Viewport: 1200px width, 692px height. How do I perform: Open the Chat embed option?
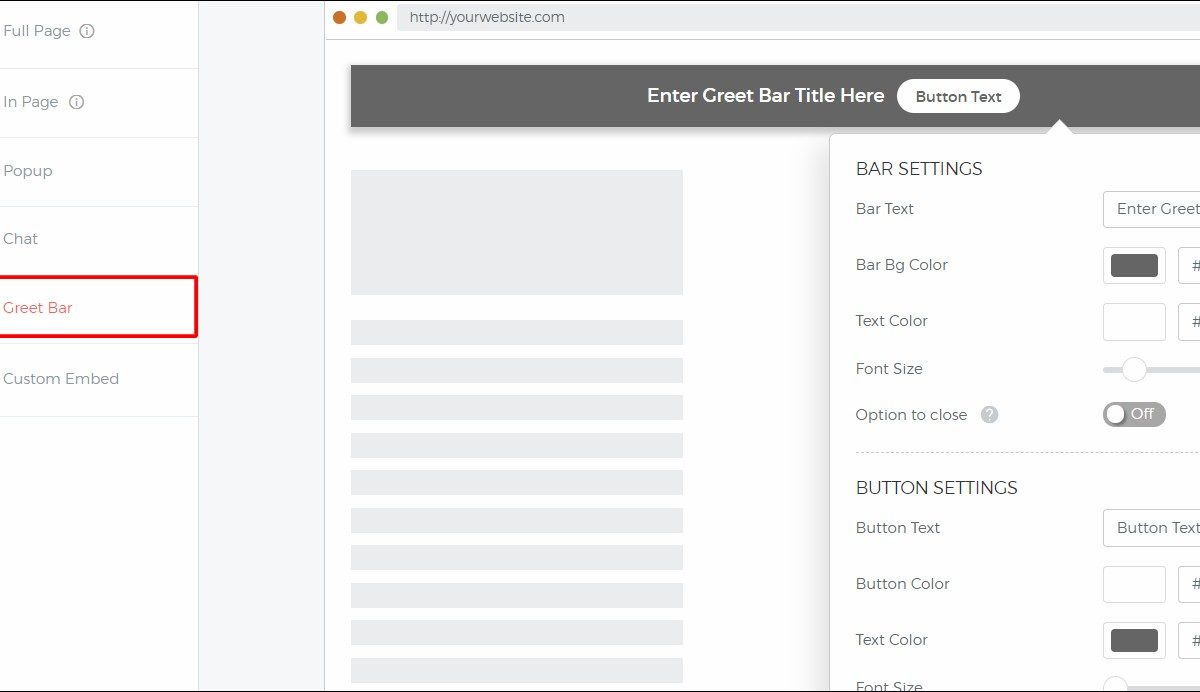(x=21, y=239)
